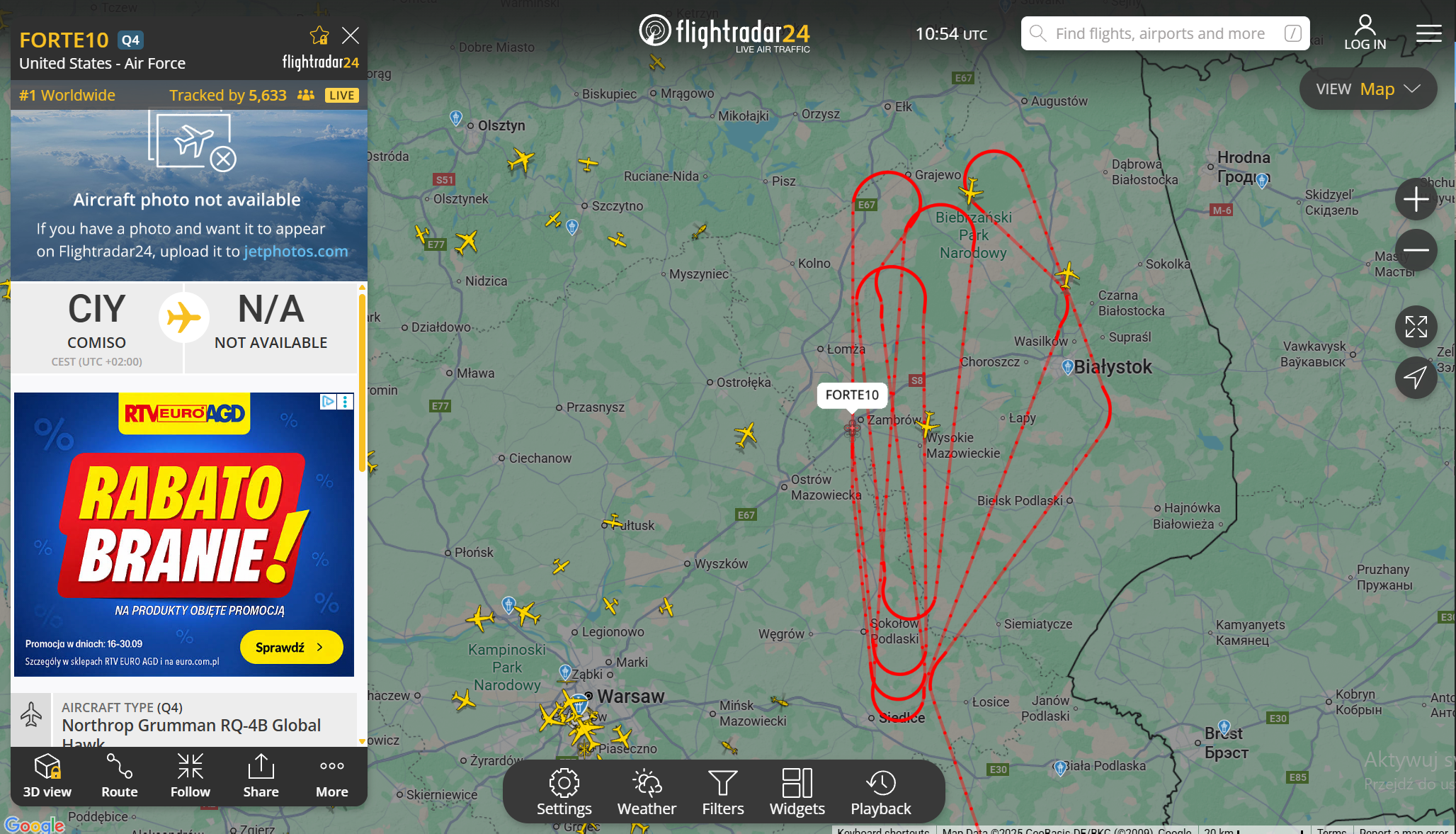Open the hamburger main menu
1456x834 pixels.
pos(1429,33)
